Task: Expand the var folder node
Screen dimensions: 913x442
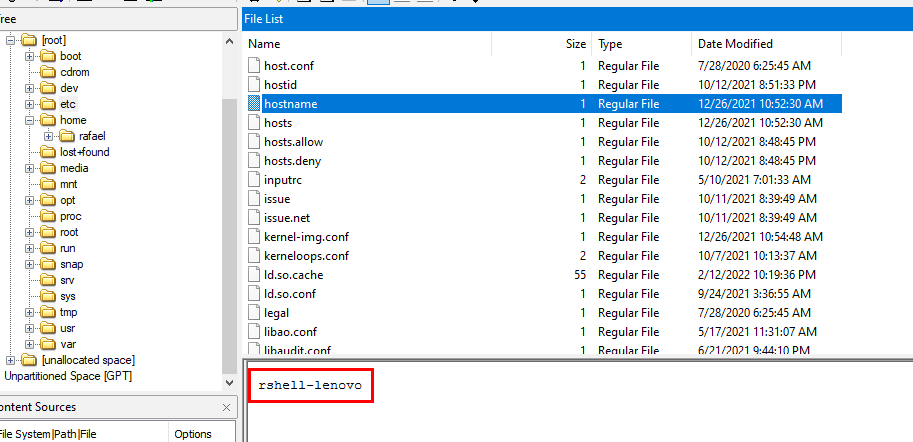Action: [30, 344]
